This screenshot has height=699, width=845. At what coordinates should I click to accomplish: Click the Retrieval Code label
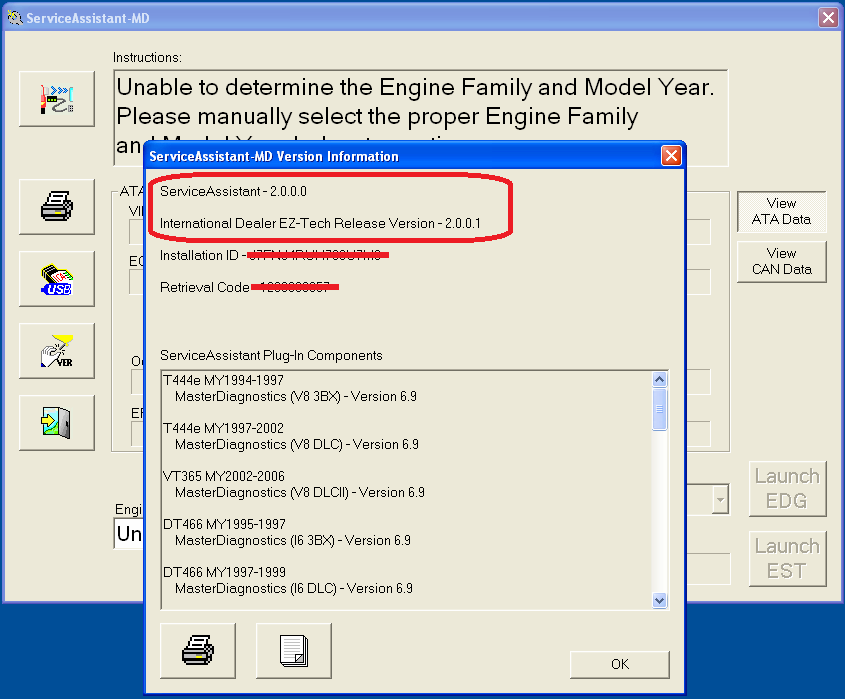(x=205, y=287)
